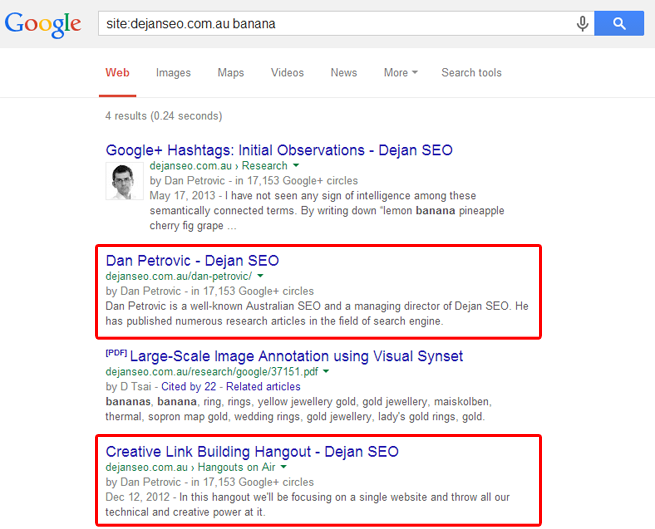Click the Related articles link
655x529 pixels.
coord(263,387)
